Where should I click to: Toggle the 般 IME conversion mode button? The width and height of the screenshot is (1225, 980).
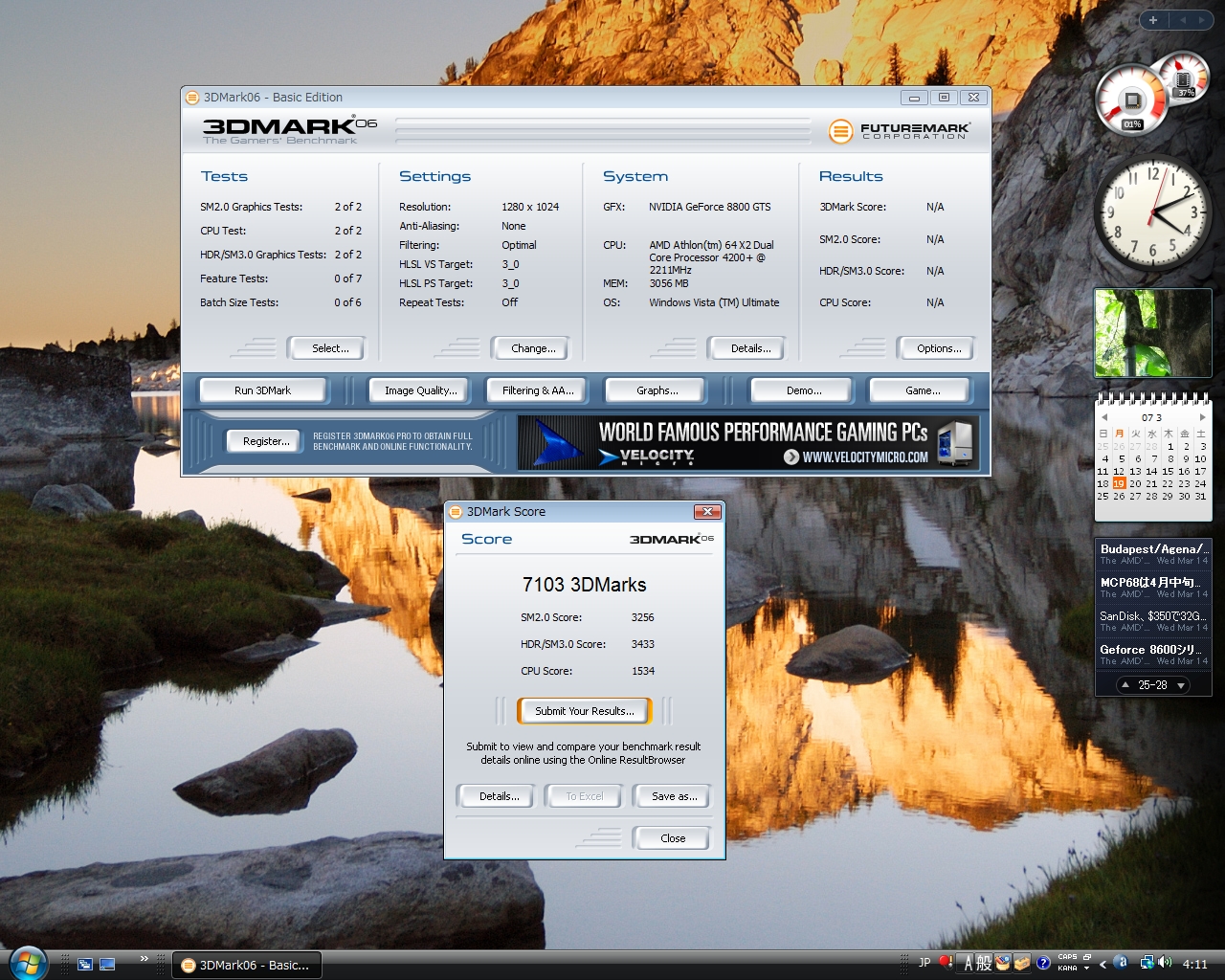click(983, 963)
